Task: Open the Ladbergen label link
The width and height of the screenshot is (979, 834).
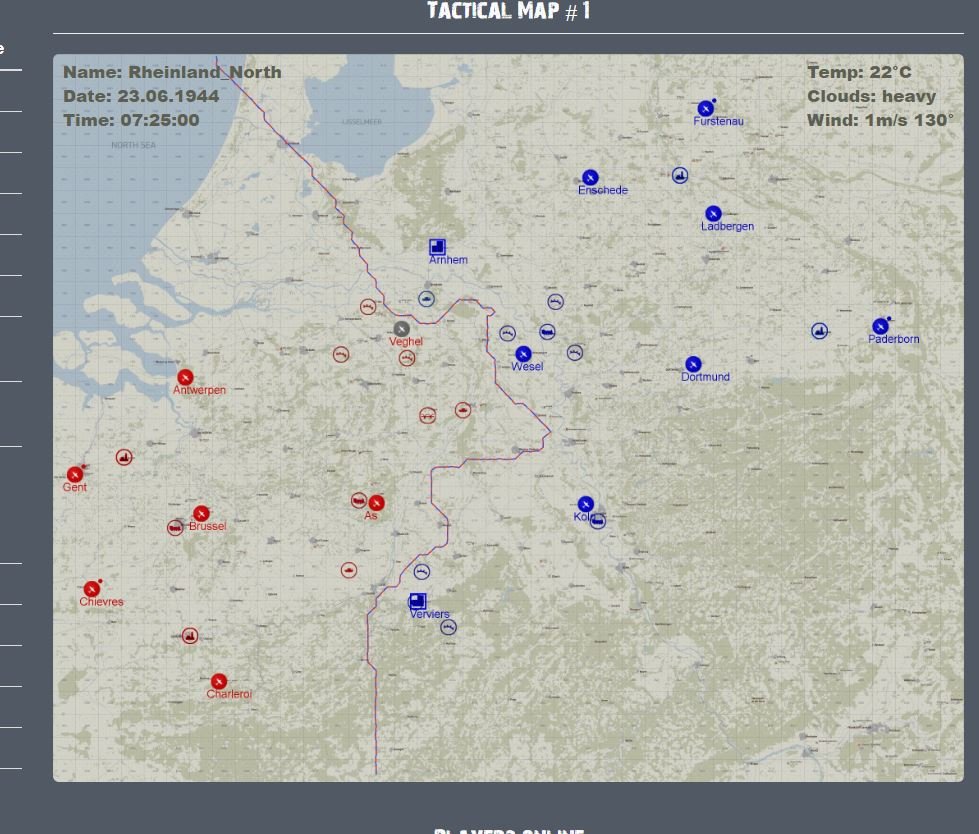Action: pyautogui.click(x=727, y=226)
